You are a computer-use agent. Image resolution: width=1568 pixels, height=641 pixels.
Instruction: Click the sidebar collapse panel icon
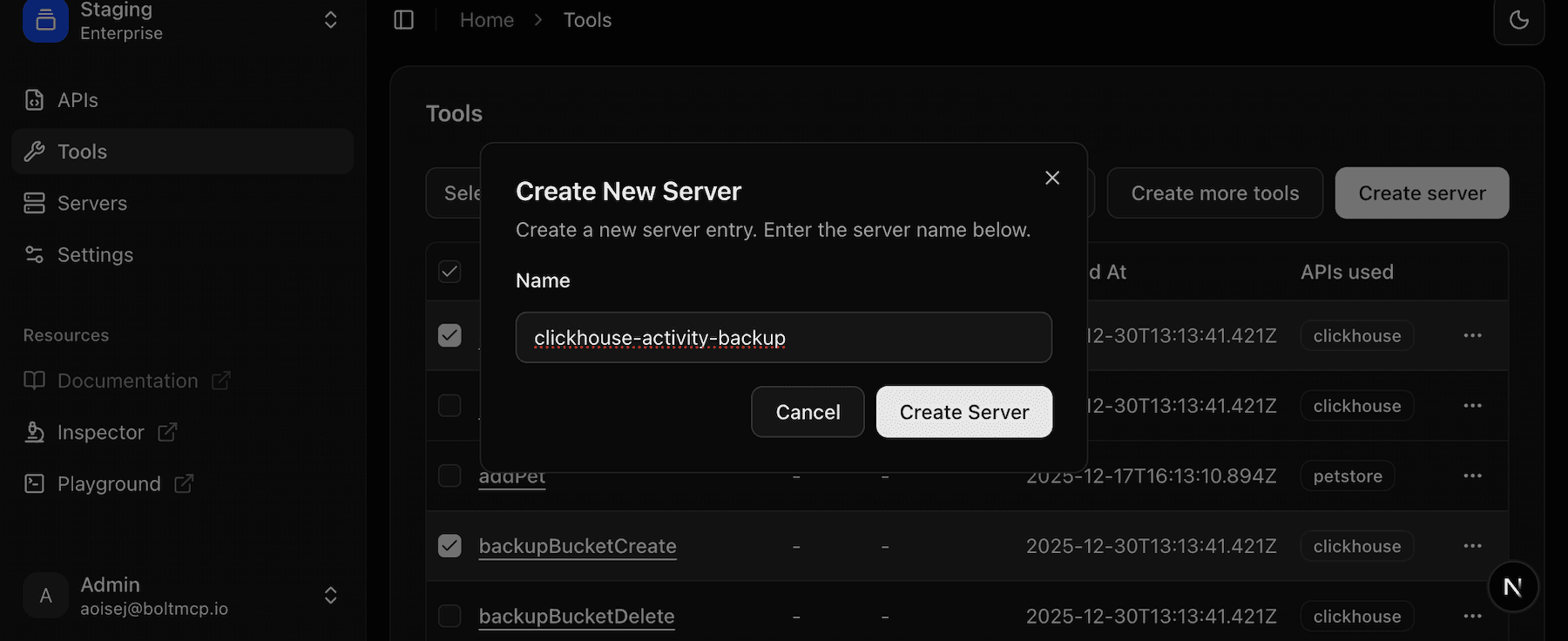[x=403, y=20]
